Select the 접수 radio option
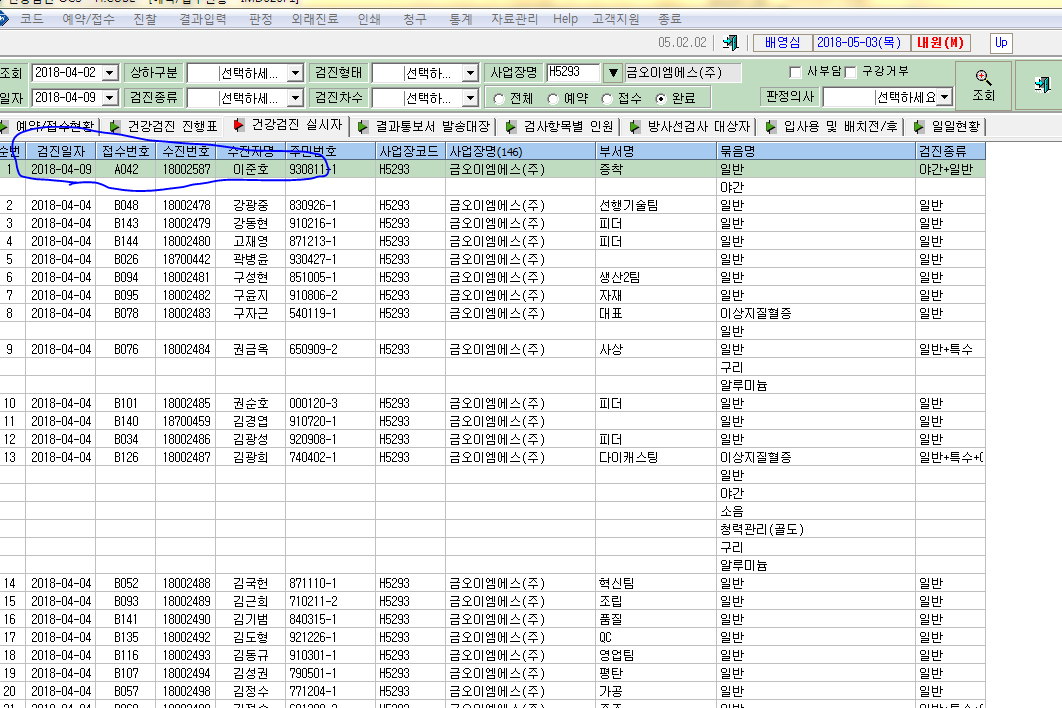The height and width of the screenshot is (708, 1062). click(607, 99)
